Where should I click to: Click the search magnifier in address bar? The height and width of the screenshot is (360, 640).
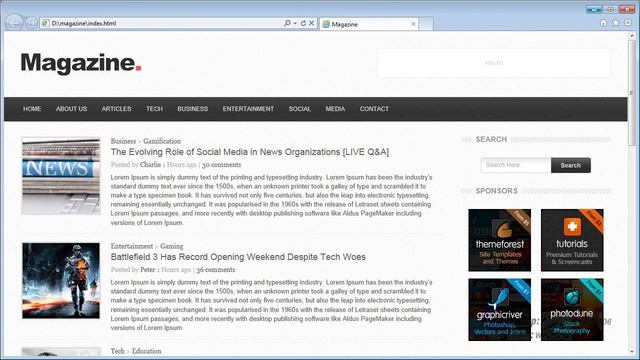[287, 23]
